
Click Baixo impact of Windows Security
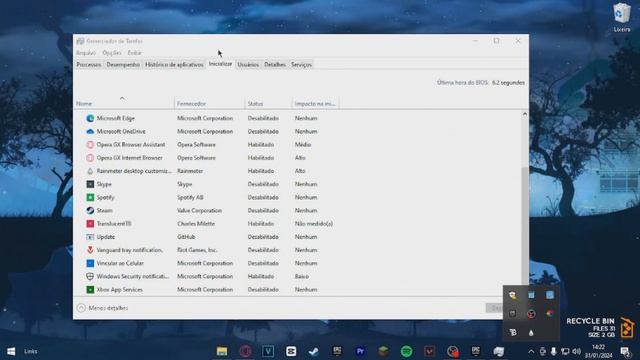[302, 276]
